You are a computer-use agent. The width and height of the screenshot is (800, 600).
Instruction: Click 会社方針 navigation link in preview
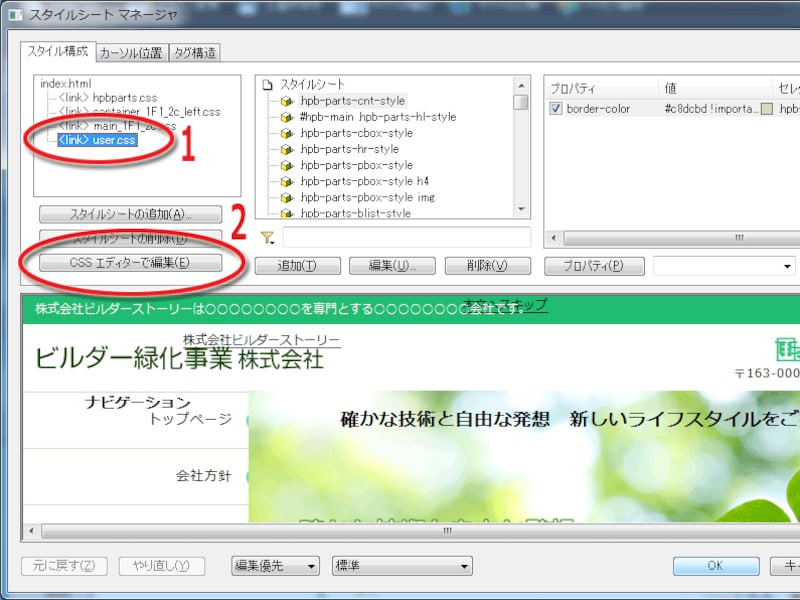[204, 476]
